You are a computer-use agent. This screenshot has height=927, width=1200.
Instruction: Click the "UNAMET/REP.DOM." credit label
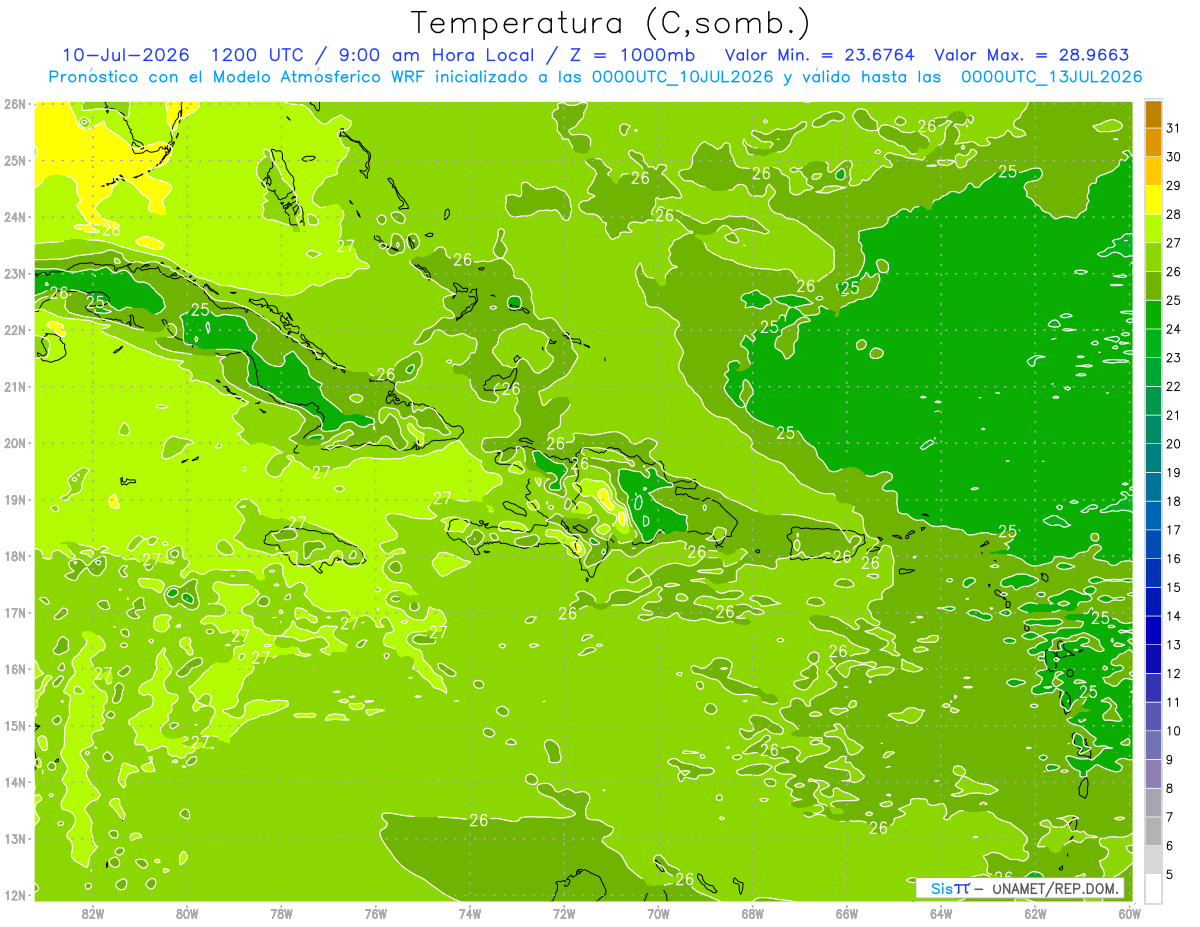click(x=1055, y=888)
